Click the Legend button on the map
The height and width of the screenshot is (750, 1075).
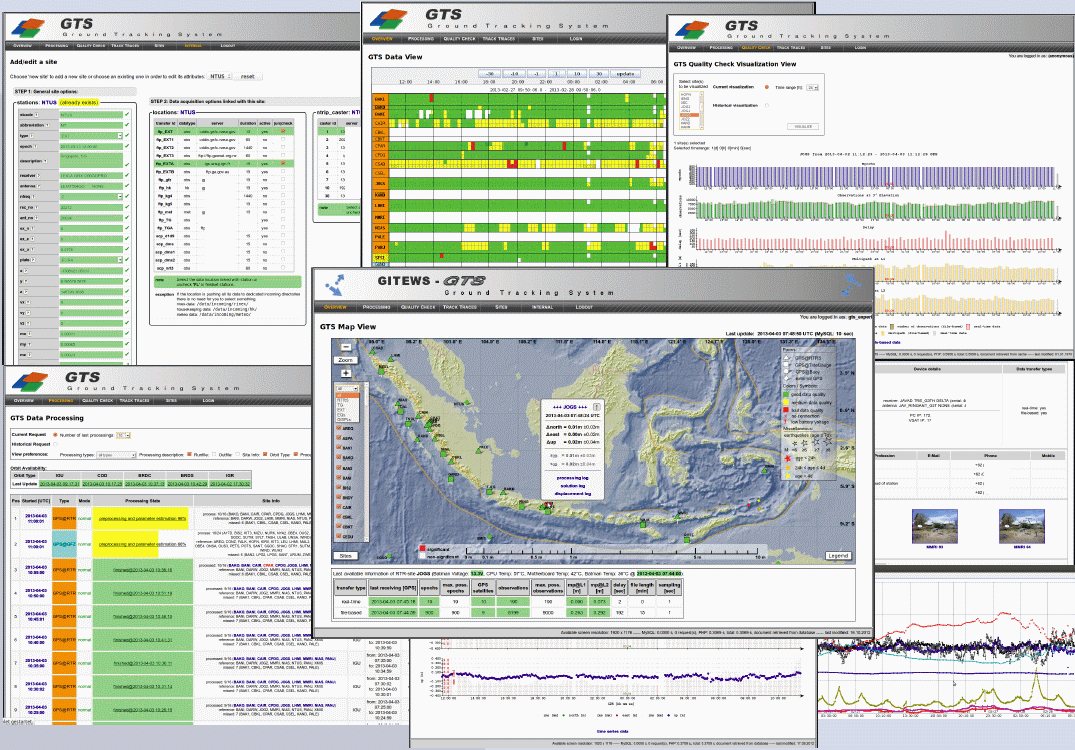[x=837, y=555]
